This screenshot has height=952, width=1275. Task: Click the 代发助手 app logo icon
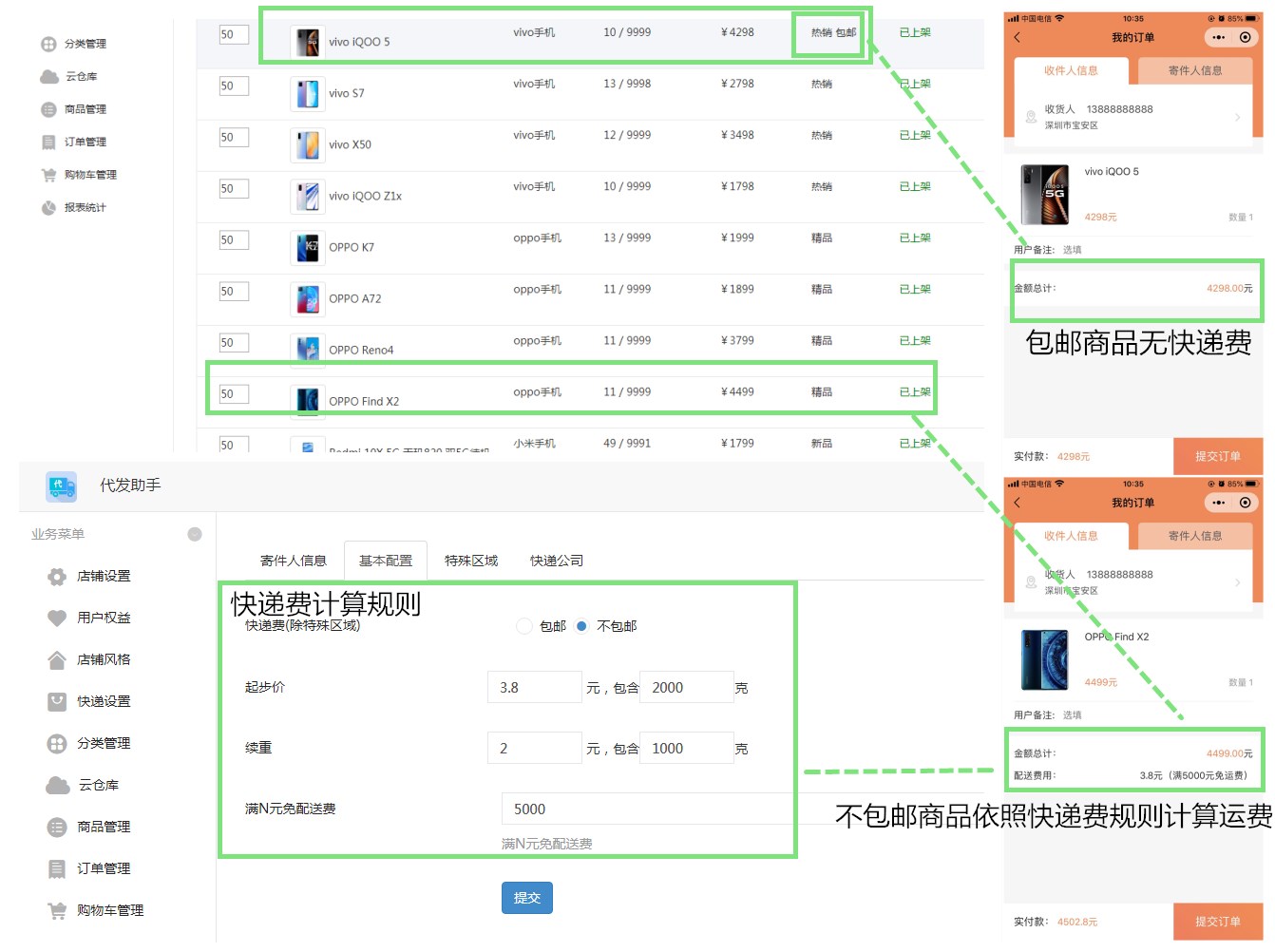62,486
